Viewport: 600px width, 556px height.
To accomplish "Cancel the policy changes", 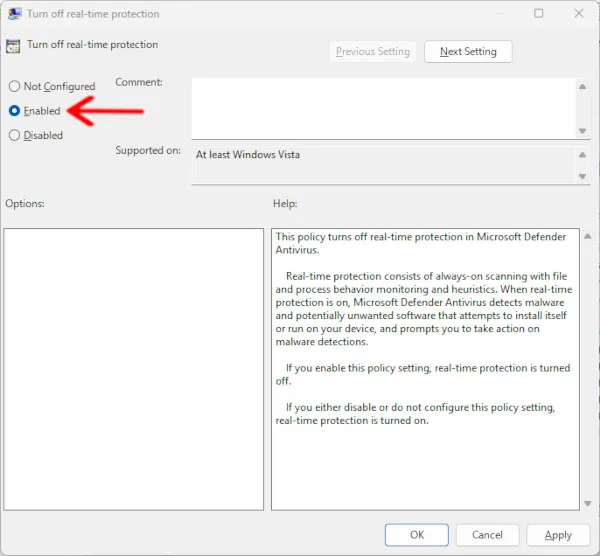I will coord(487,535).
